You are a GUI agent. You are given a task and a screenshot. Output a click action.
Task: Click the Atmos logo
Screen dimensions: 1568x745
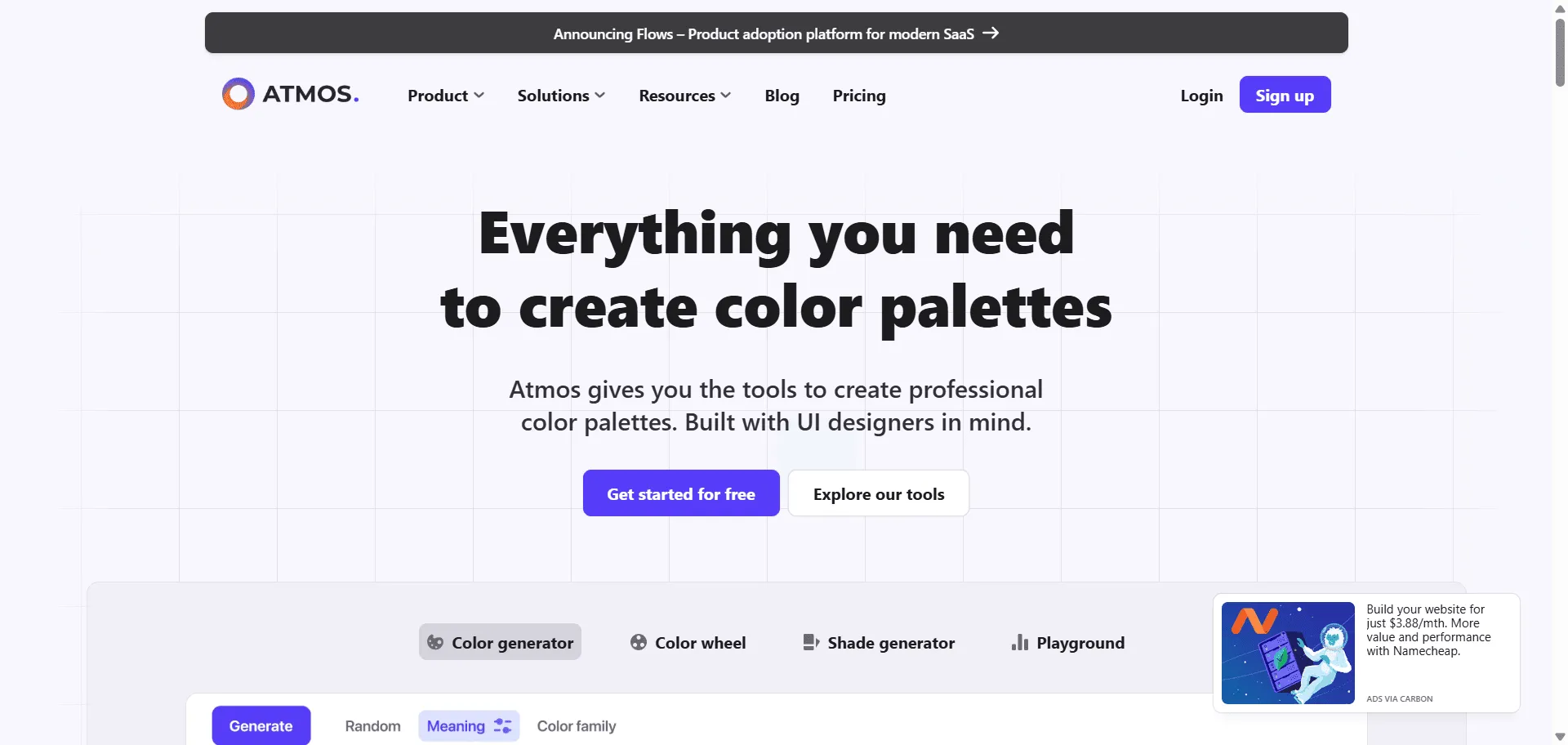[x=289, y=93]
